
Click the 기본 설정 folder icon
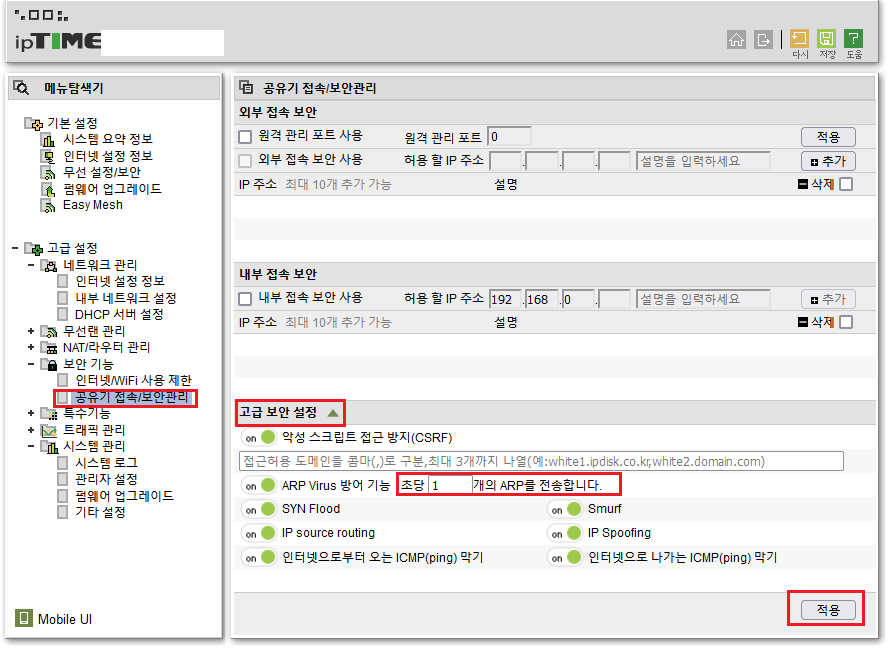pyautogui.click(x=34, y=123)
